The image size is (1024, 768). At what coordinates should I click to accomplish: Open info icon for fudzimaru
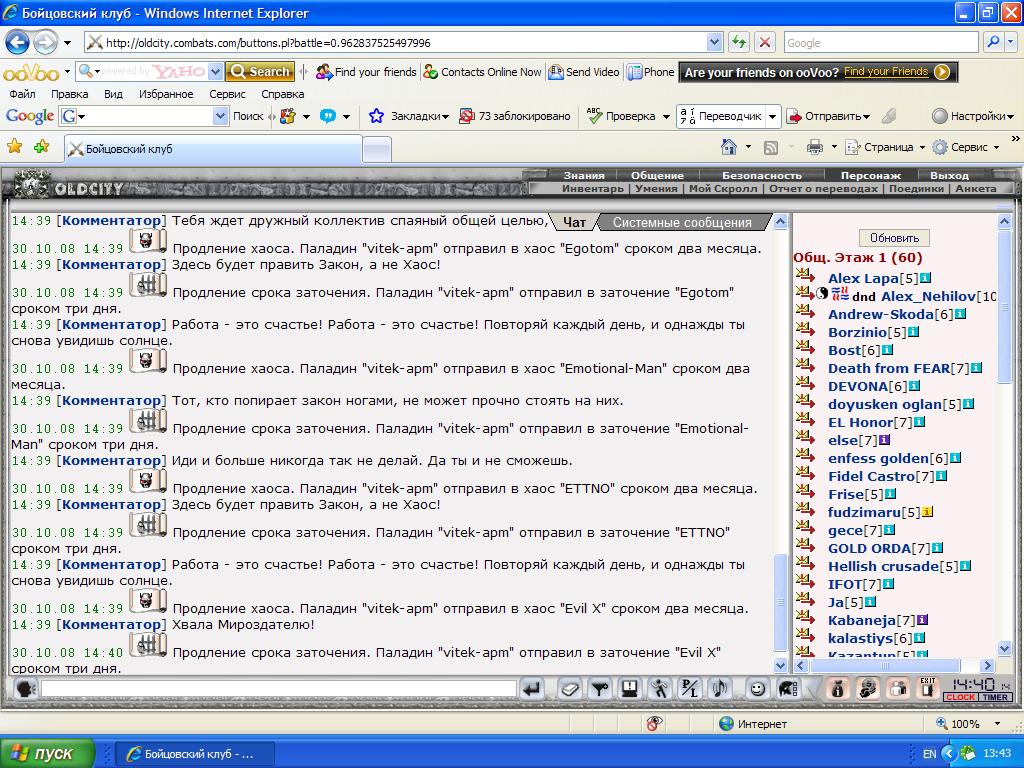coord(928,512)
